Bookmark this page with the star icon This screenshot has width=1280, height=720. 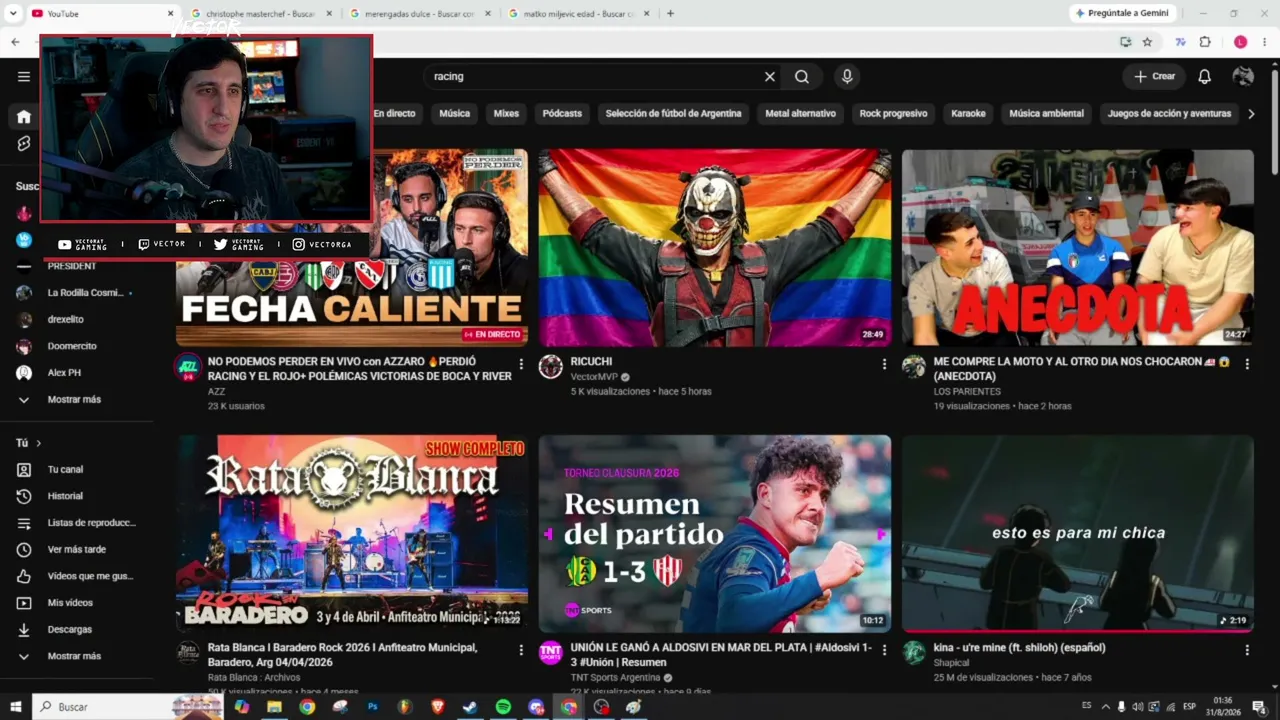pos(1147,42)
